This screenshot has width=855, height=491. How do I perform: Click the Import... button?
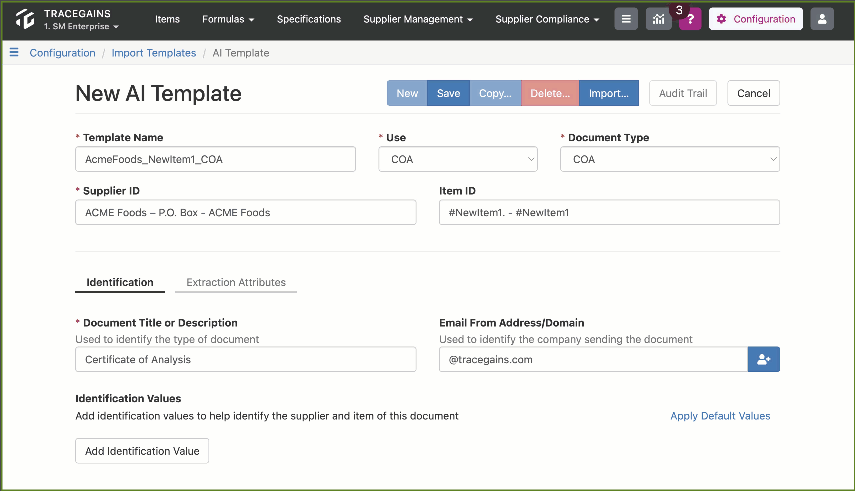point(609,93)
